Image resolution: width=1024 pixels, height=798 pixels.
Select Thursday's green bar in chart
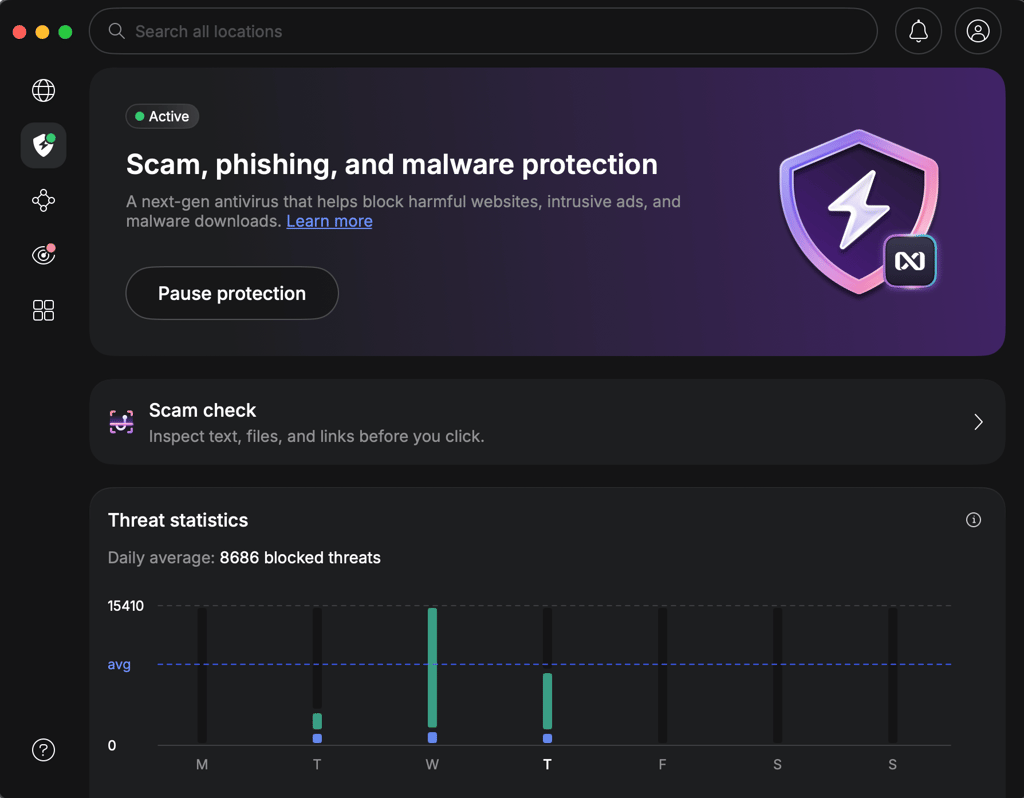(547, 701)
